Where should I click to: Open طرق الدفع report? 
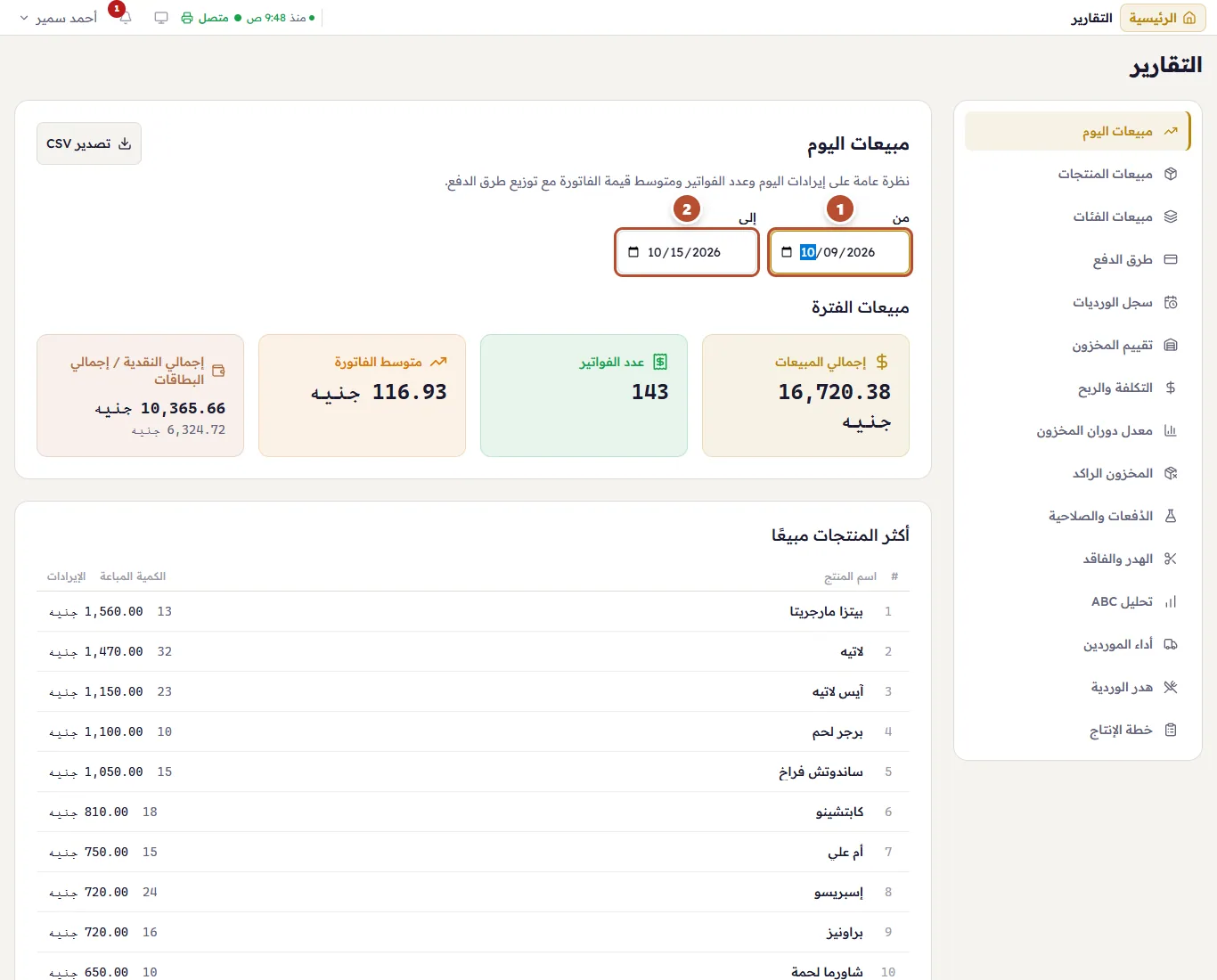click(x=1078, y=259)
